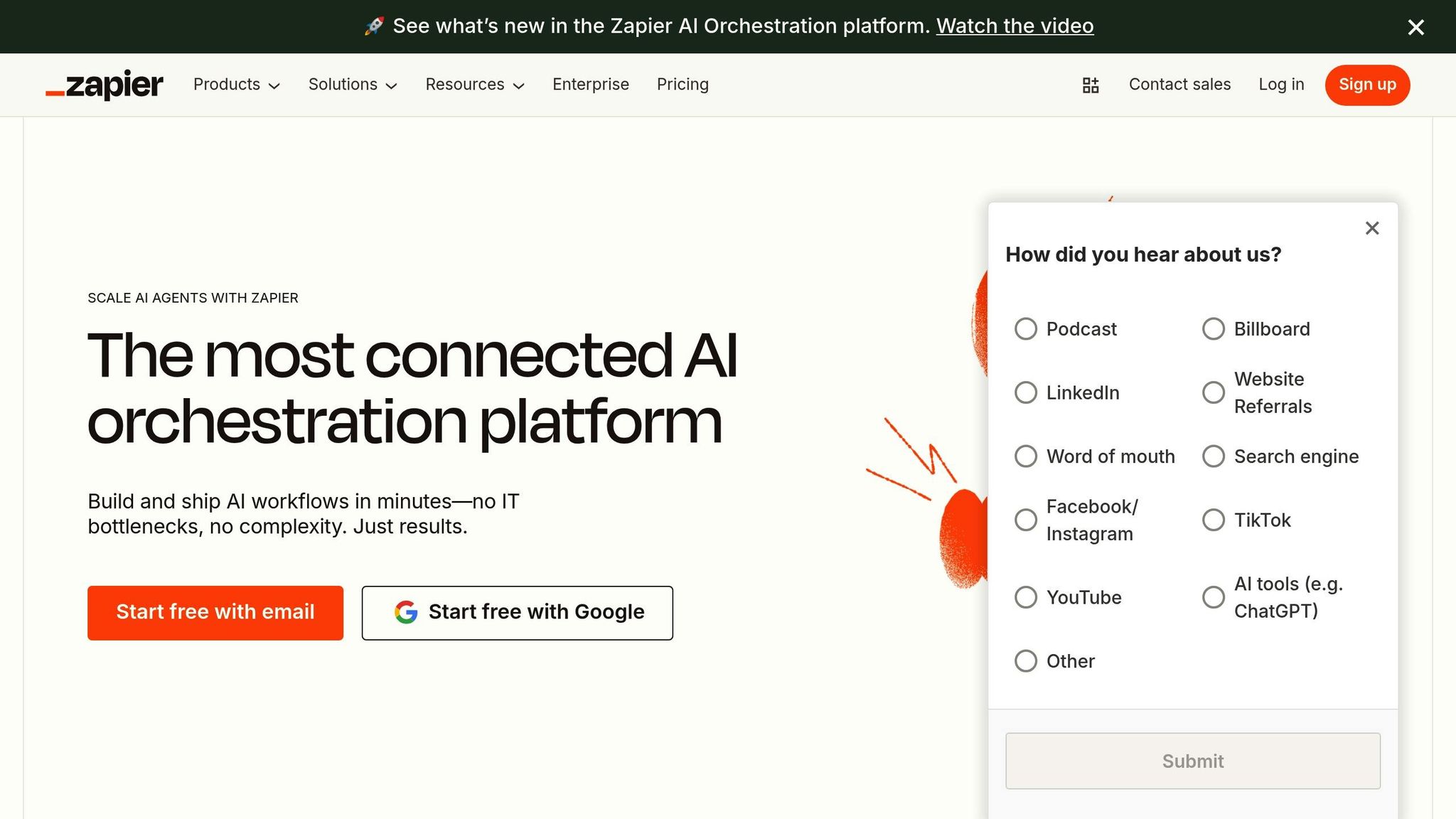Click the apps grid icon in the header
Image resolution: width=1456 pixels, height=819 pixels.
(x=1090, y=85)
